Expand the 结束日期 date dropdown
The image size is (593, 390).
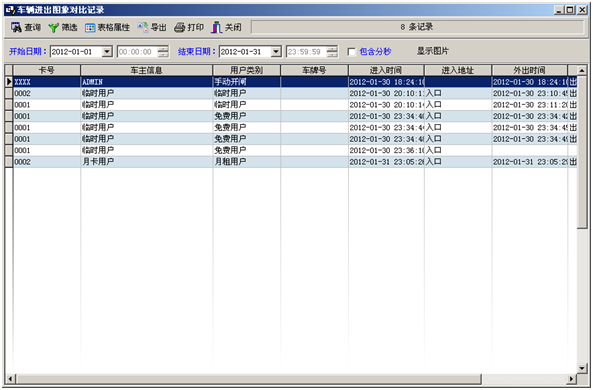pos(276,51)
